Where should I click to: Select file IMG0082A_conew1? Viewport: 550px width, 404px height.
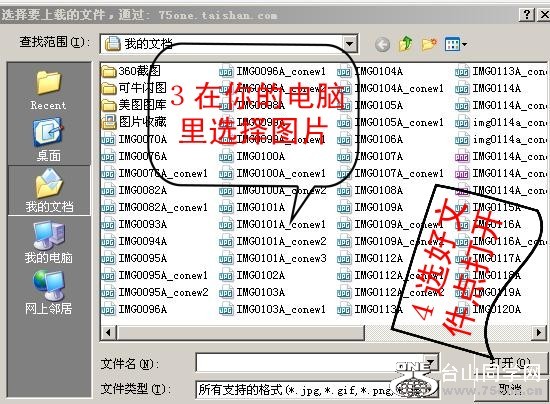click(x=154, y=207)
